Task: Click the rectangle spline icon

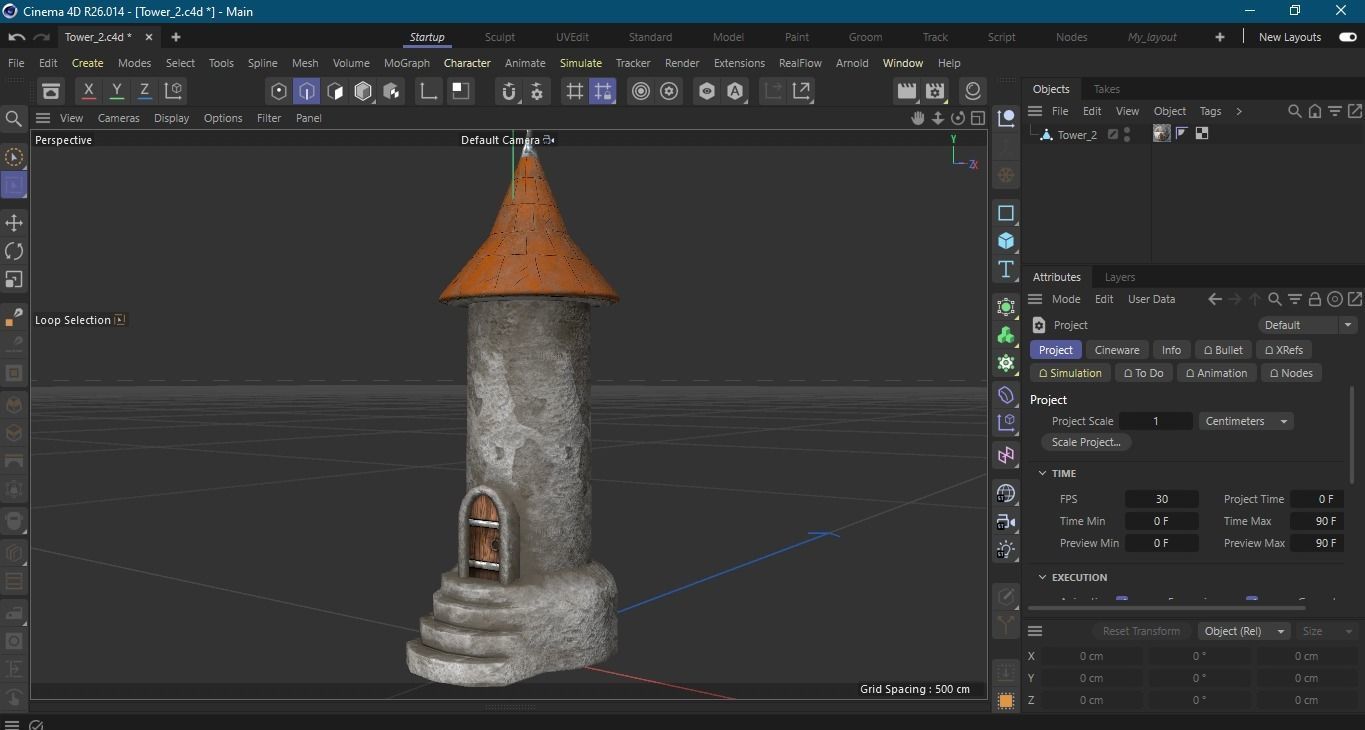Action: pos(1006,213)
